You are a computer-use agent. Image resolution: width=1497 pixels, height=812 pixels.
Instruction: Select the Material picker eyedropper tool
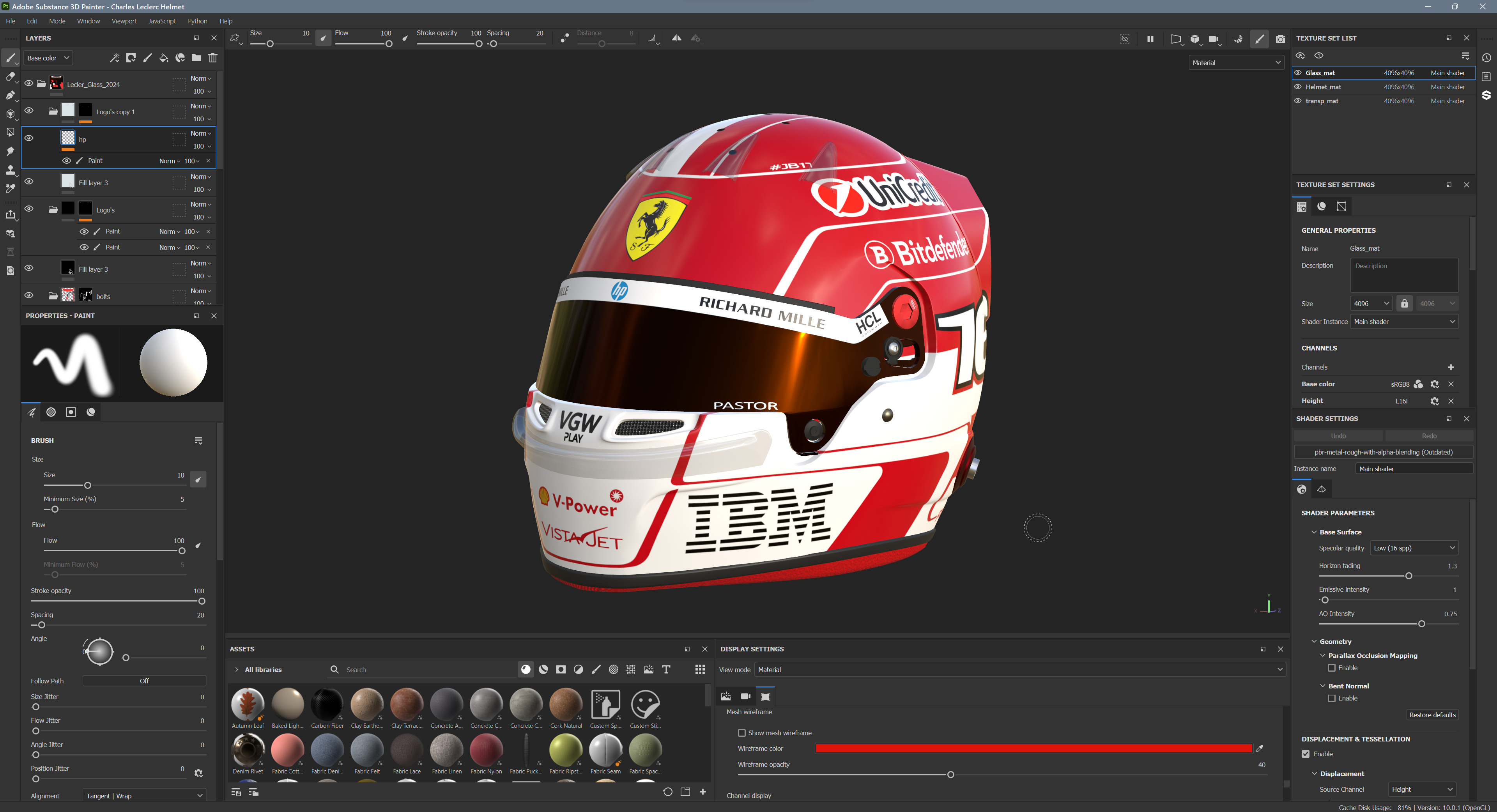pos(11,188)
